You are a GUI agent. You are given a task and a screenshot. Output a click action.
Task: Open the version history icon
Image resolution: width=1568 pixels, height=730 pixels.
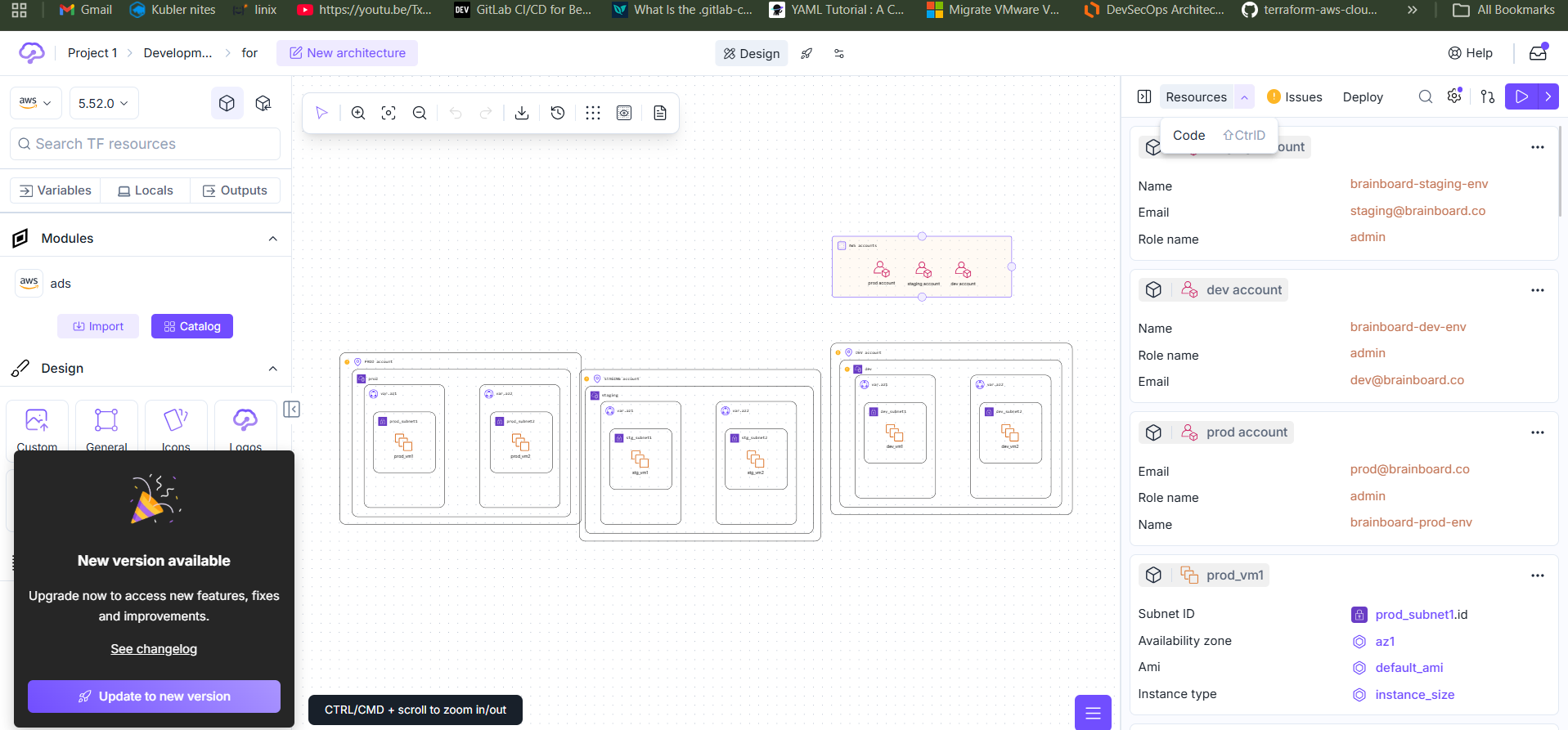[x=558, y=113]
